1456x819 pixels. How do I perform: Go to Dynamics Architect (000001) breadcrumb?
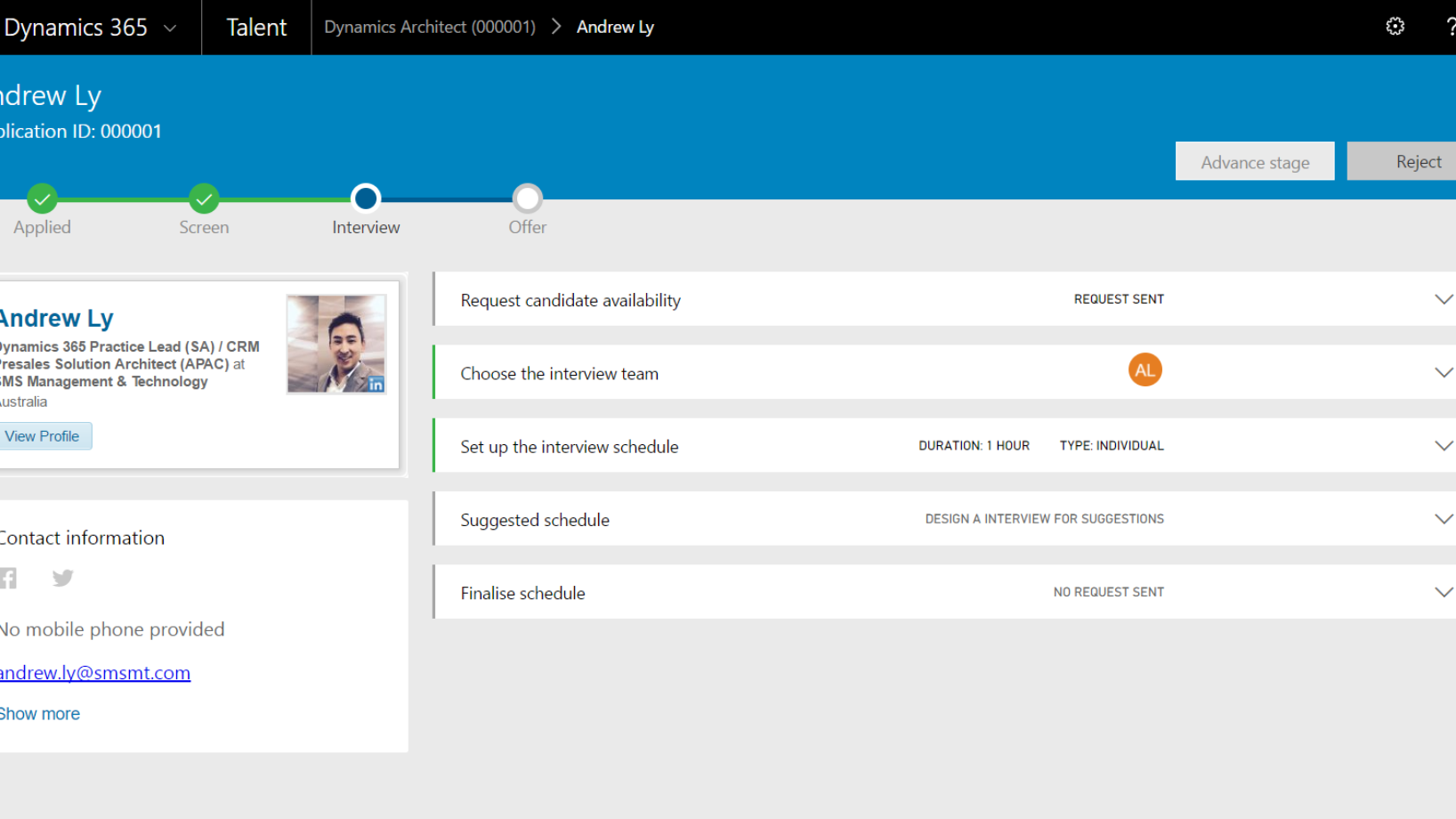430,27
